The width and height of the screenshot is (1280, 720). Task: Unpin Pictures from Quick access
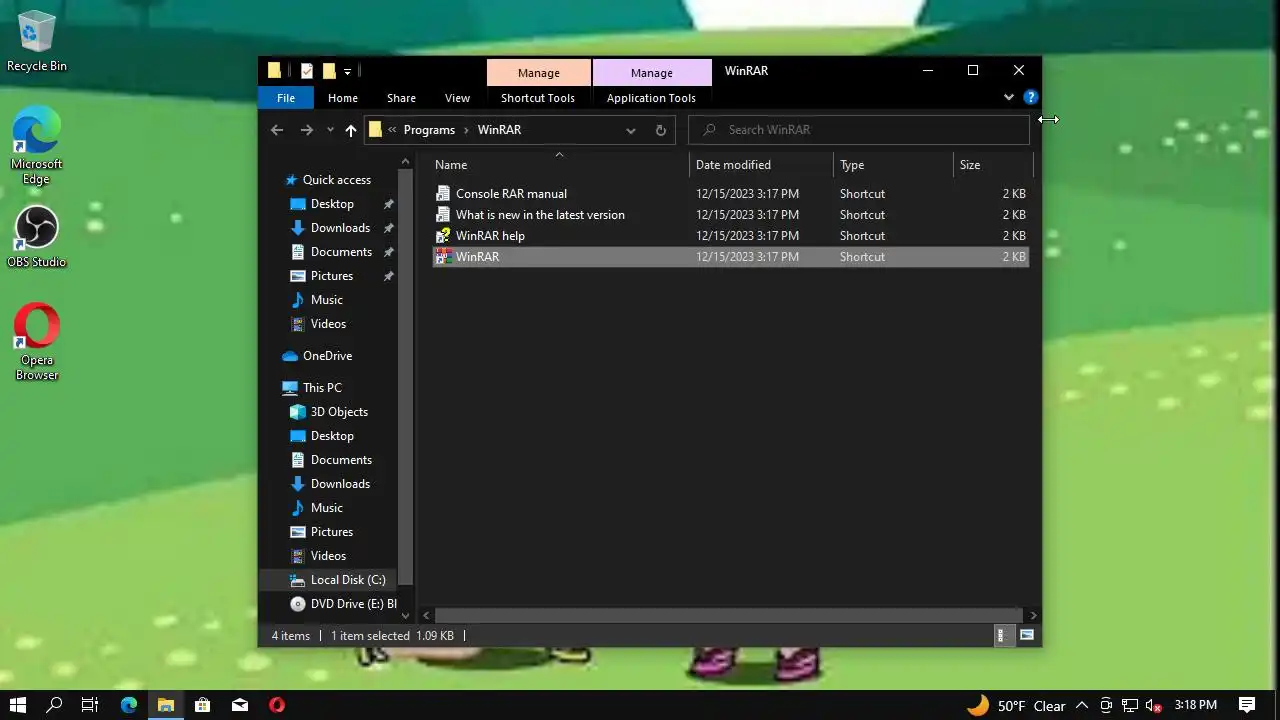pyautogui.click(x=389, y=276)
